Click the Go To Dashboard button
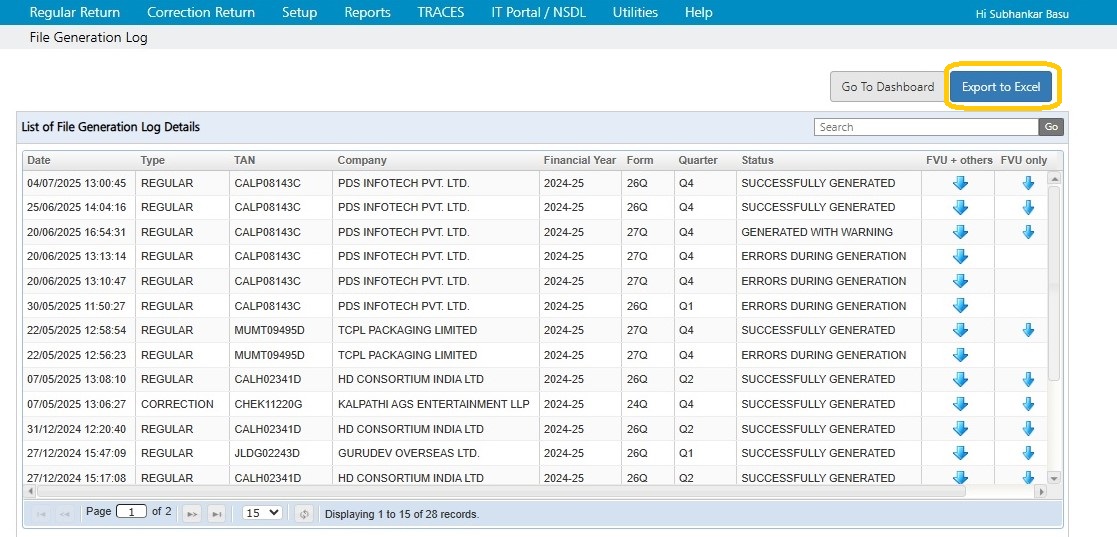 click(x=887, y=87)
